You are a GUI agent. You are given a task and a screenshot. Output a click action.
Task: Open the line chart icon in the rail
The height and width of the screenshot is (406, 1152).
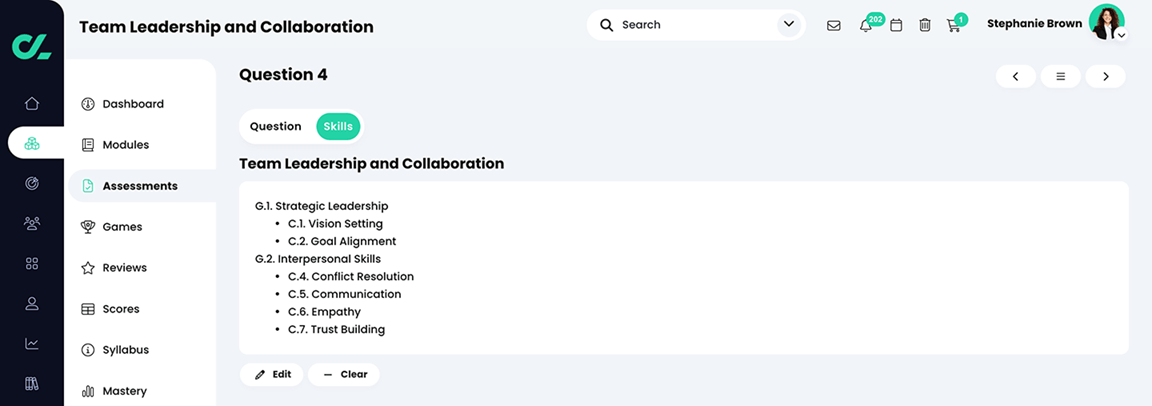(x=32, y=344)
